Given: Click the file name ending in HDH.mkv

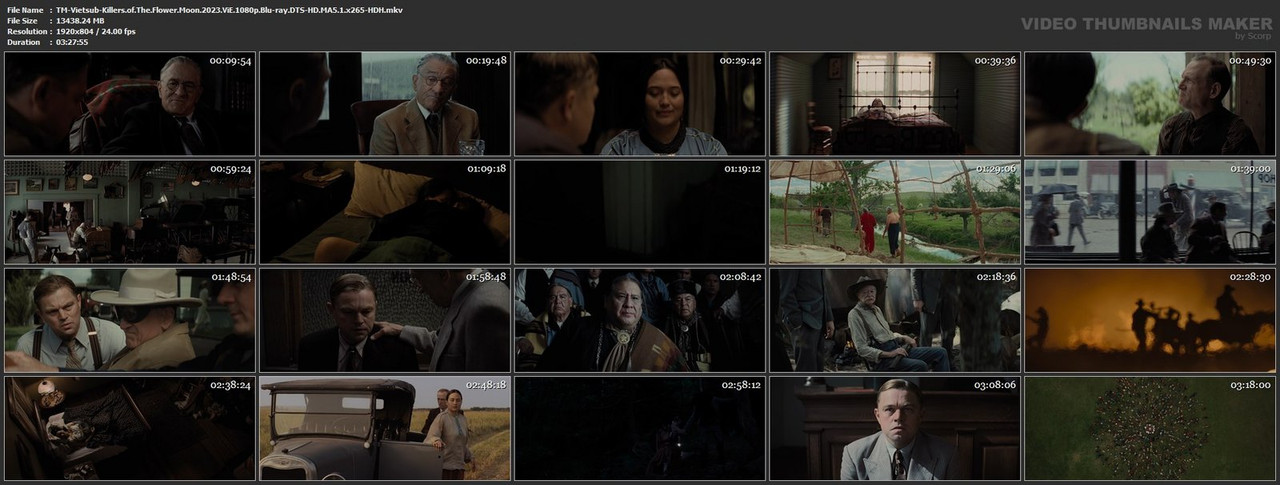Looking at the screenshot, I should [x=229, y=9].
